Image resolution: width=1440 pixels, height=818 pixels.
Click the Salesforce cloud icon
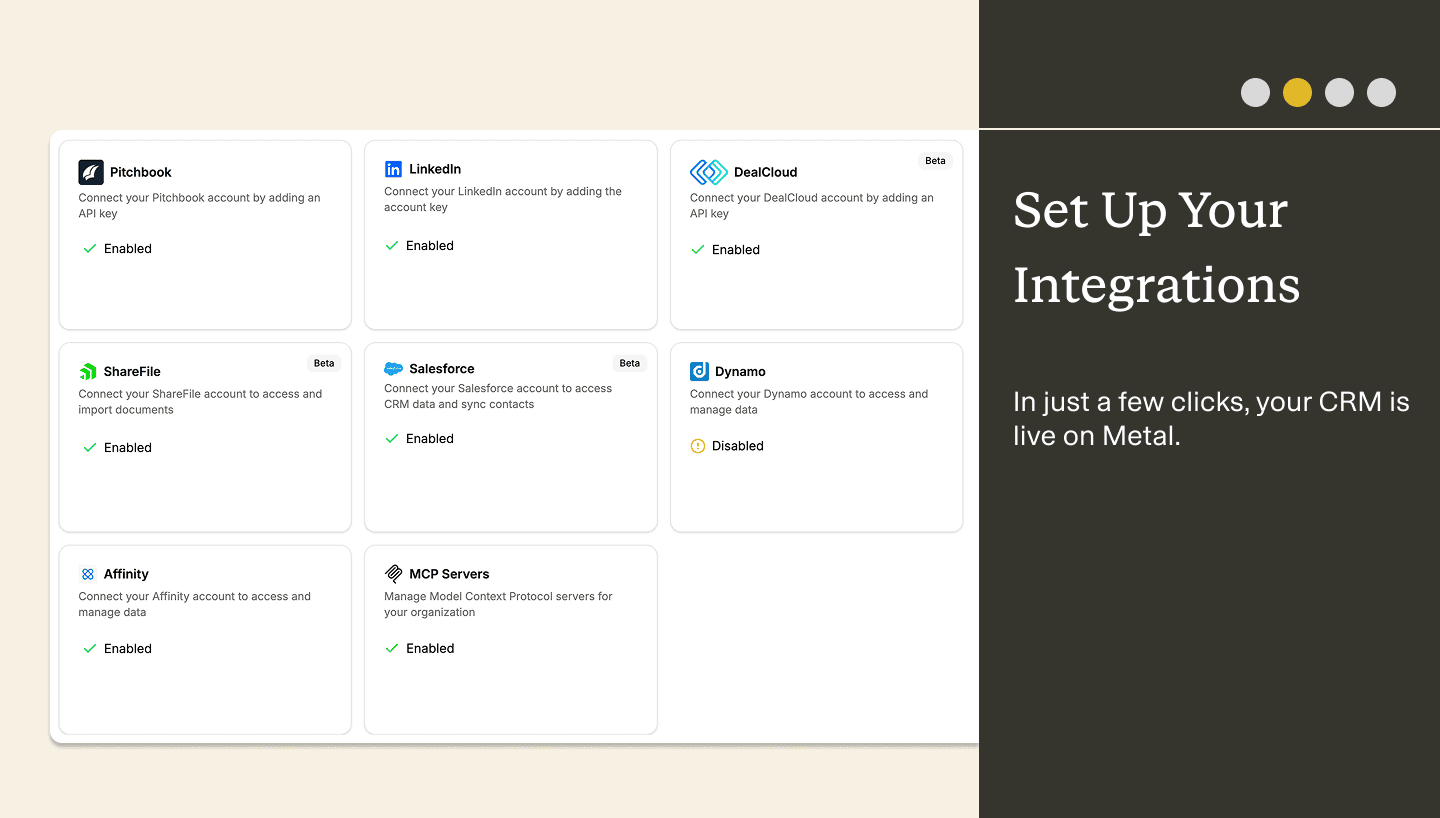pos(393,369)
